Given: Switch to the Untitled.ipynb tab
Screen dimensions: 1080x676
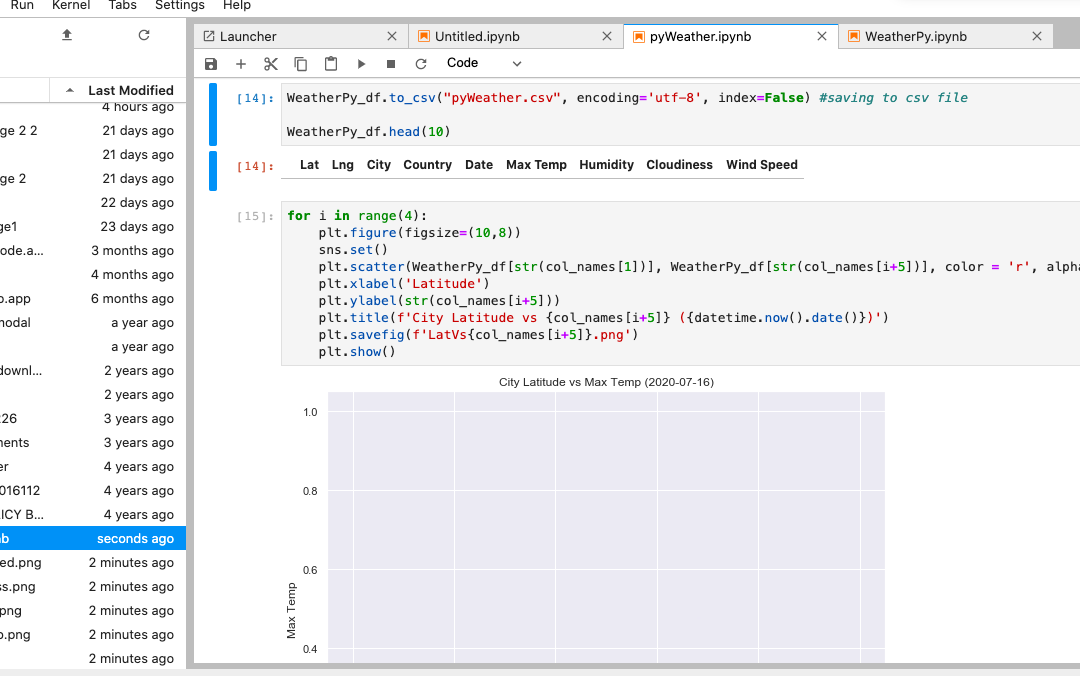Looking at the screenshot, I should point(514,37).
